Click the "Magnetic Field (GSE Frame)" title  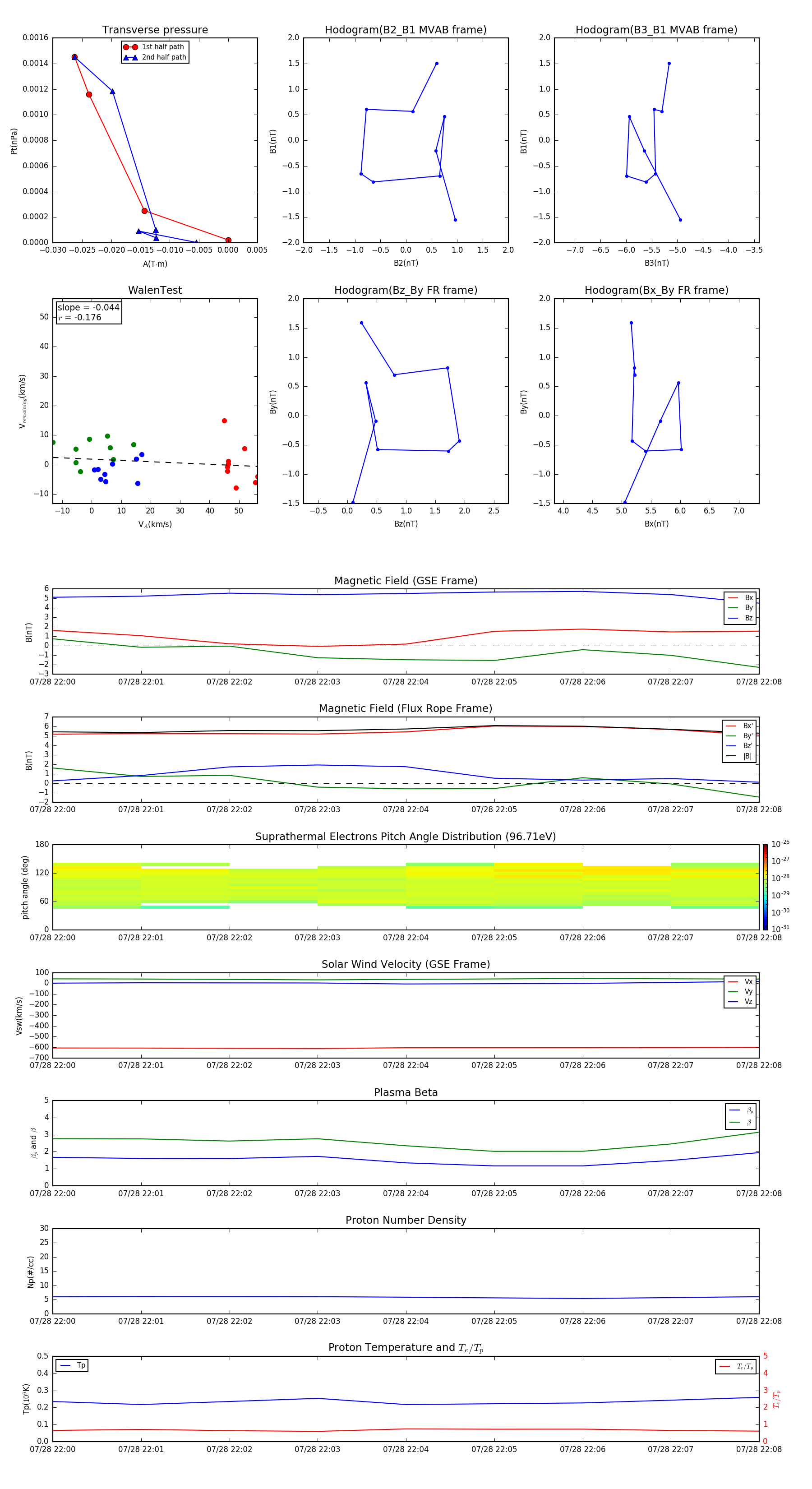[x=406, y=581]
